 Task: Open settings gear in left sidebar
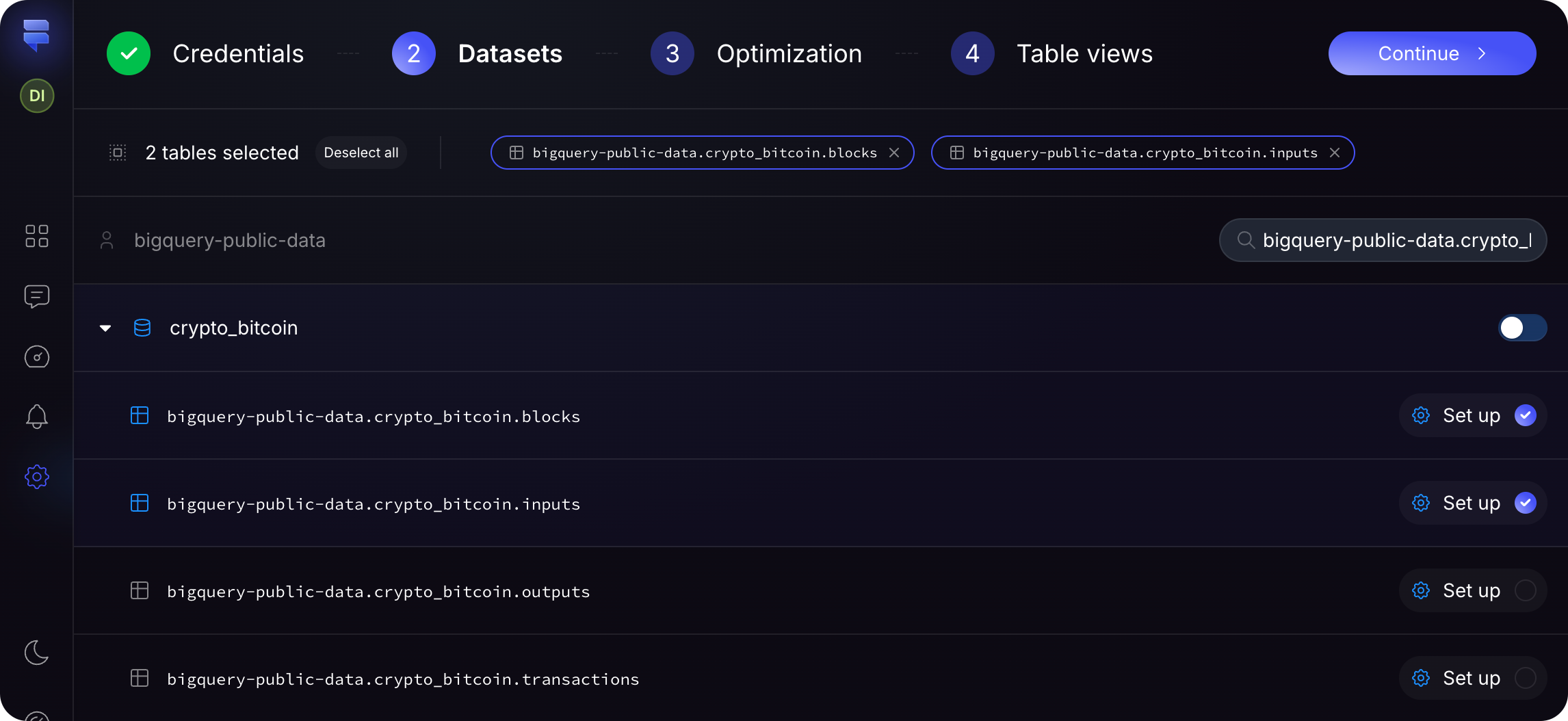tap(37, 477)
